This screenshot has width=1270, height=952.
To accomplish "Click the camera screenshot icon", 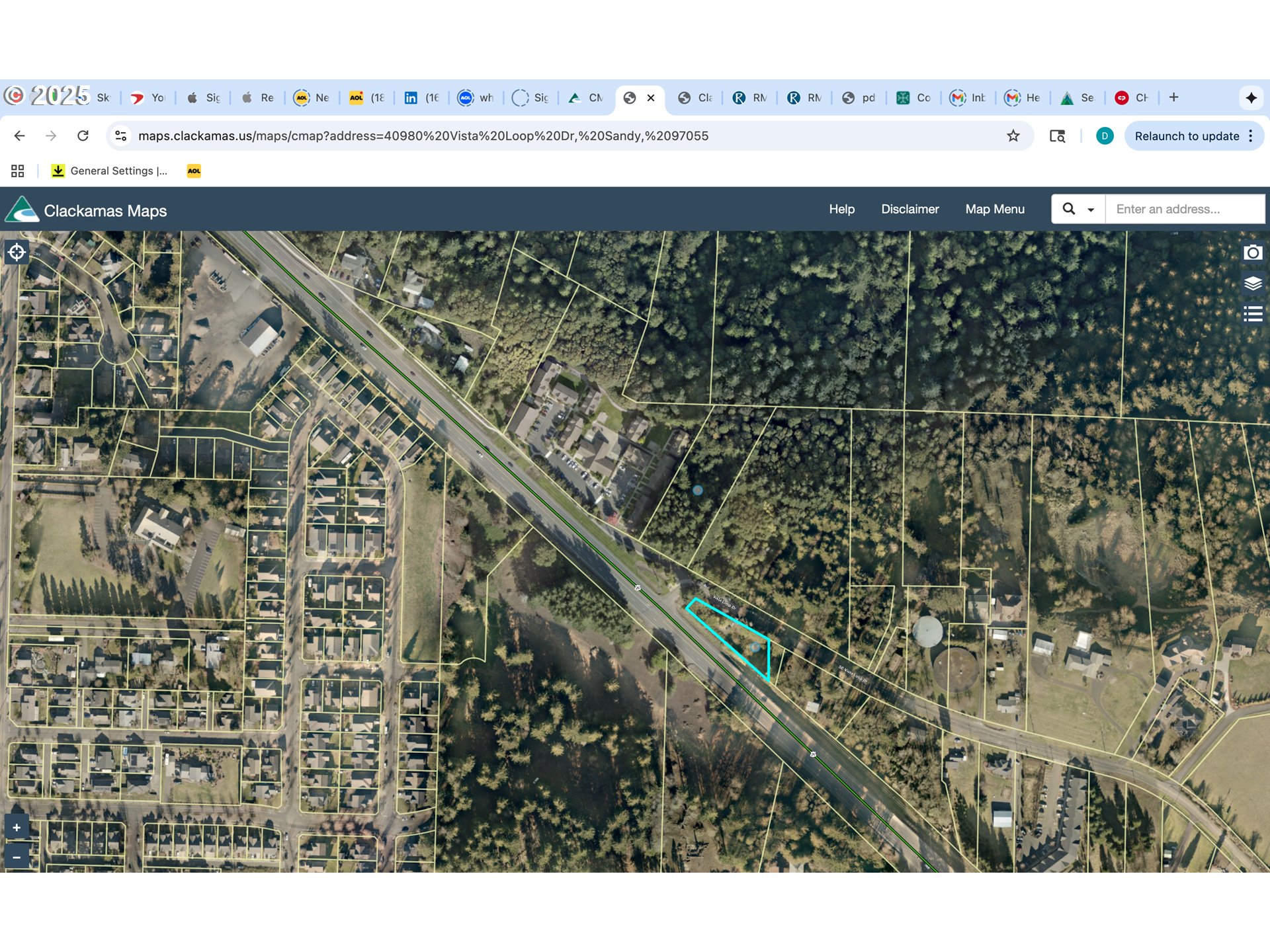I will 1252,253.
